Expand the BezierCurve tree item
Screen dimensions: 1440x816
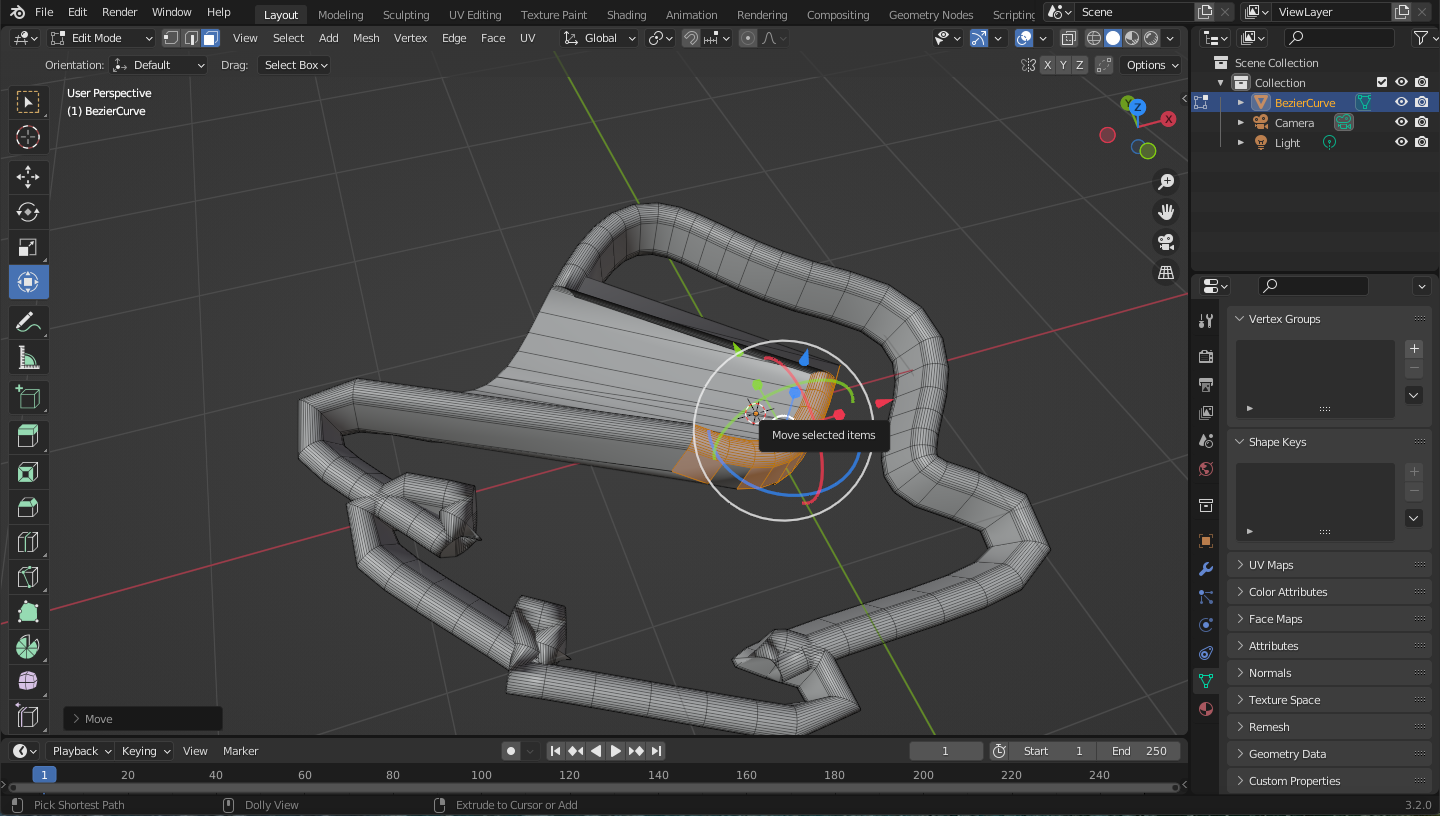coord(1241,102)
